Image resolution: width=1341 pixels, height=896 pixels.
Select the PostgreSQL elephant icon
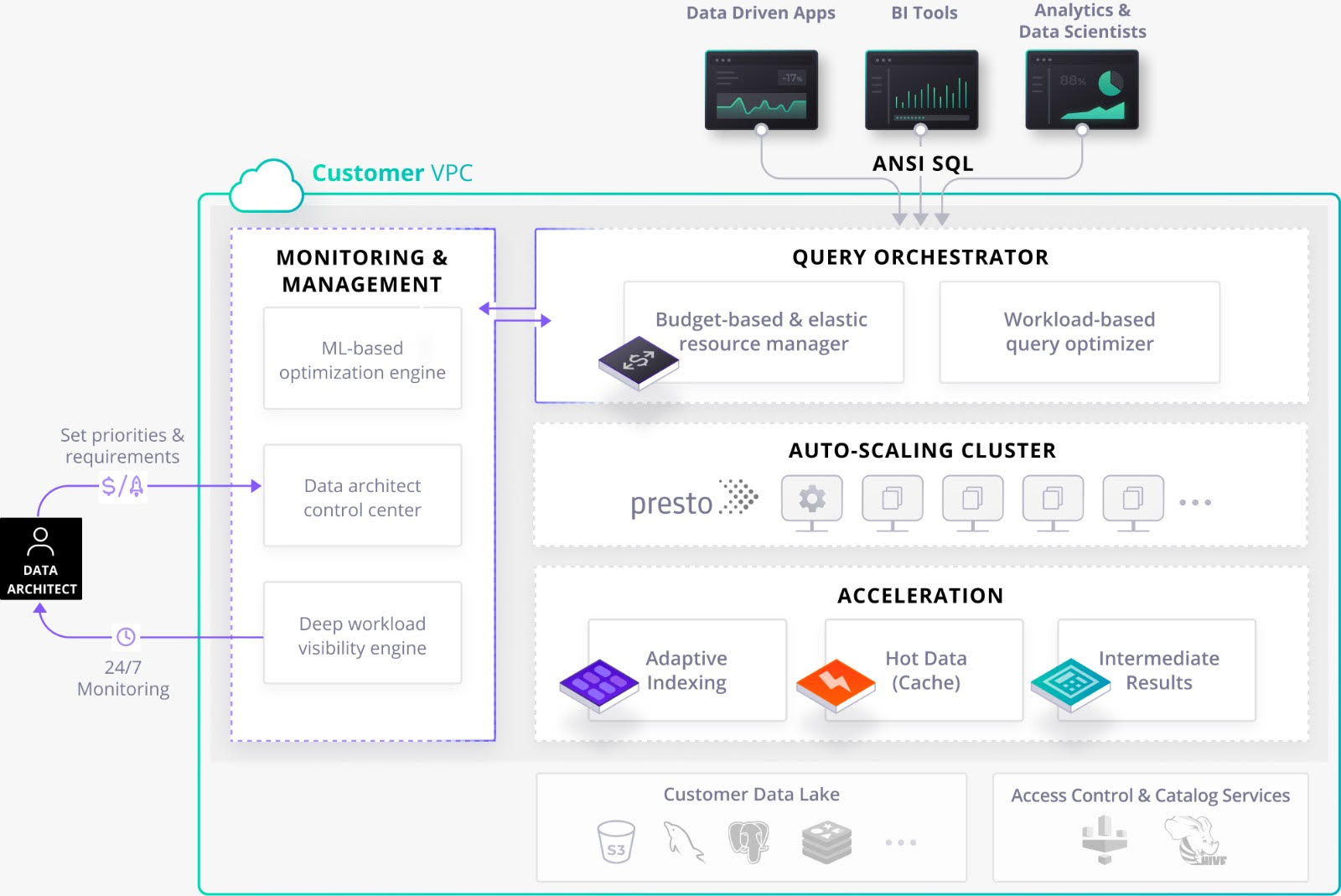pyautogui.click(x=748, y=841)
